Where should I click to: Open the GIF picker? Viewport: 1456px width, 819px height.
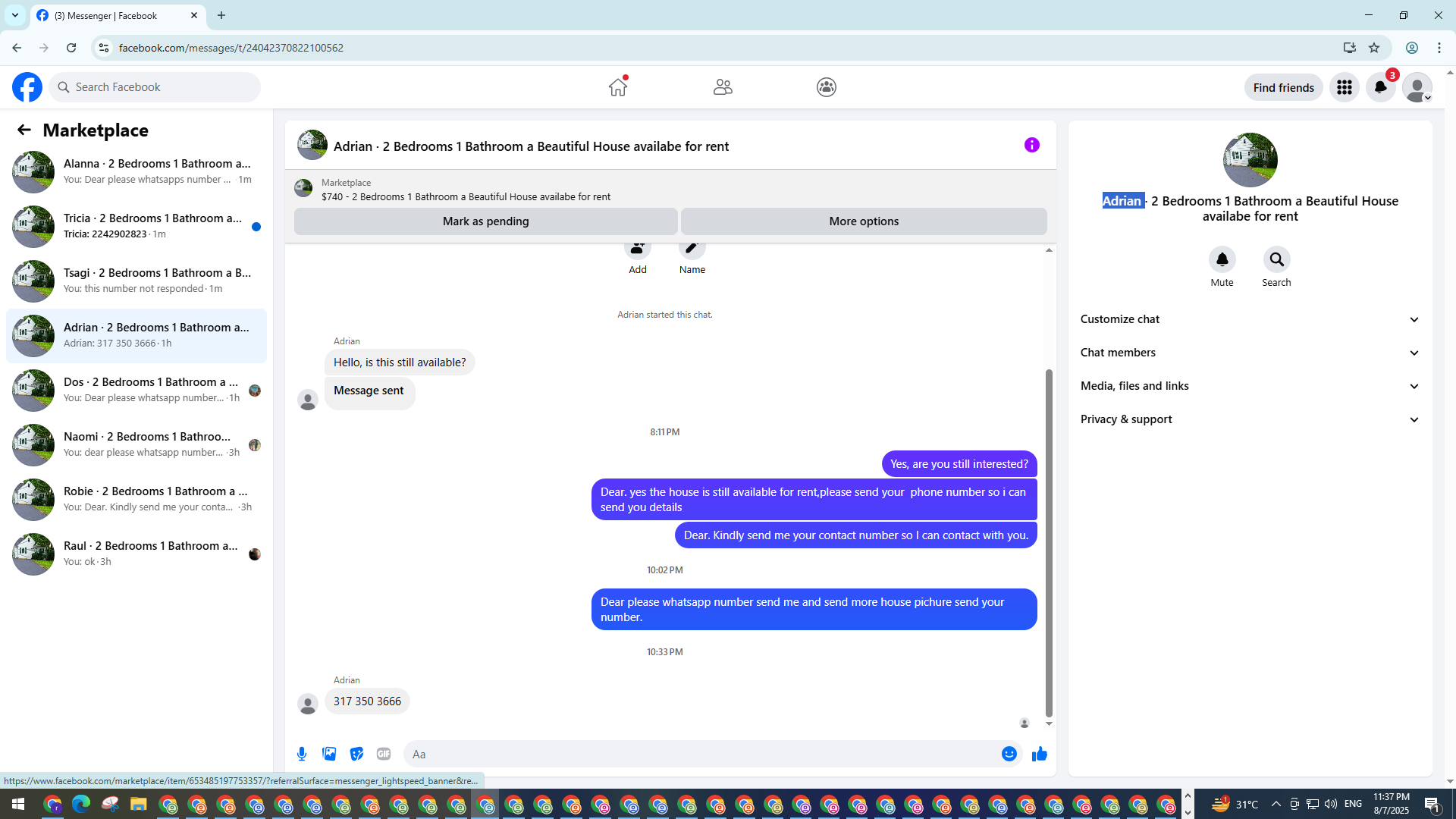[x=384, y=754]
